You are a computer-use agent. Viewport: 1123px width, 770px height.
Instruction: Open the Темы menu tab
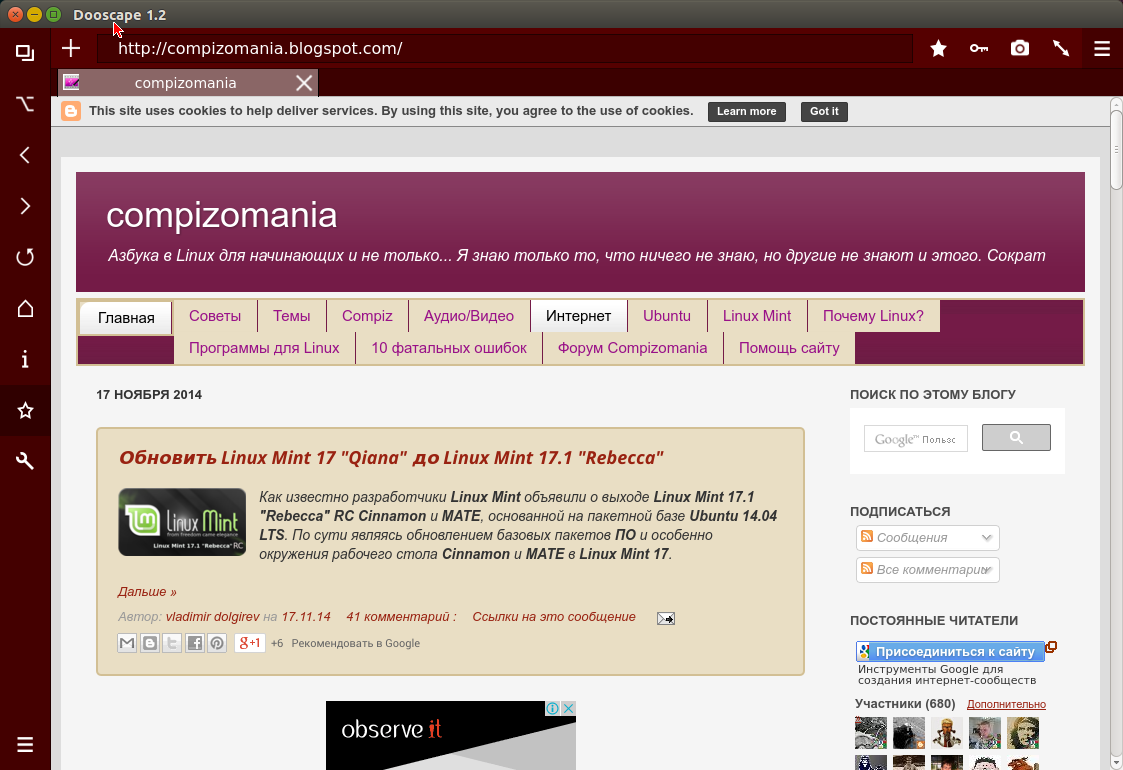coord(291,316)
